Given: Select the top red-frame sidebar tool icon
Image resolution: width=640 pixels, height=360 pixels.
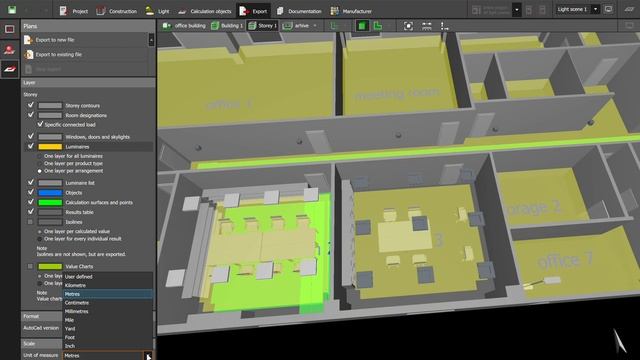Looking at the screenshot, I should click(9, 29).
